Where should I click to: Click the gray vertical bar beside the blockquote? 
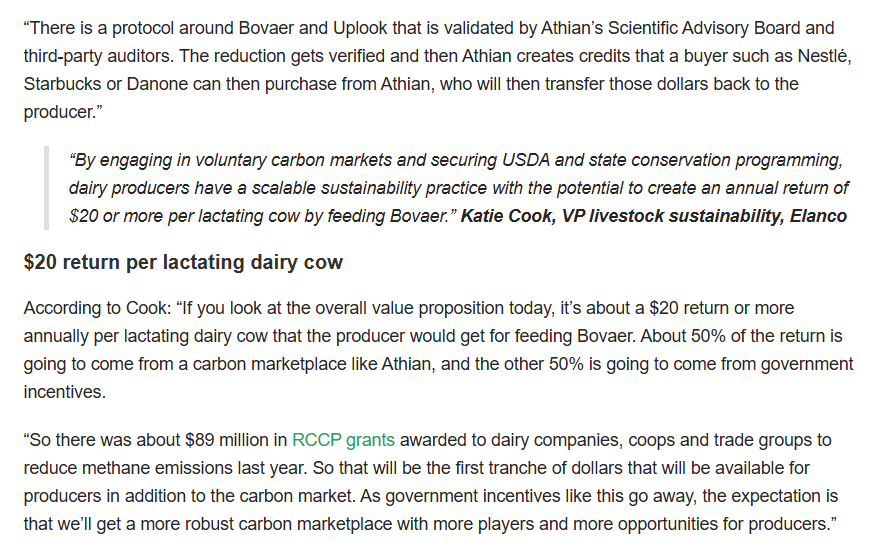point(46,187)
